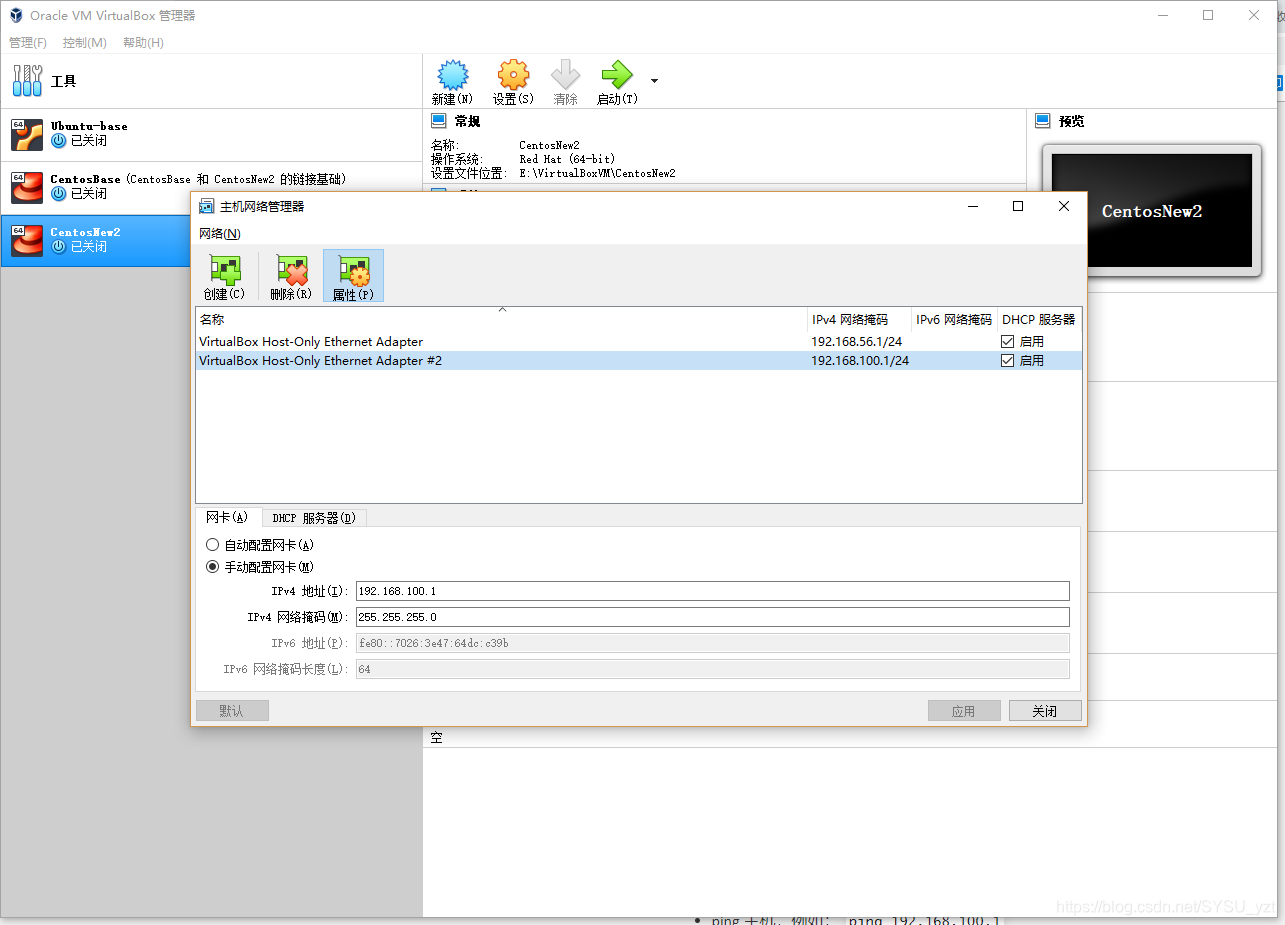The image size is (1285, 925).
Task: Toggle DHCP for Host-Only Ethernet Adapter
Action: (x=1008, y=342)
